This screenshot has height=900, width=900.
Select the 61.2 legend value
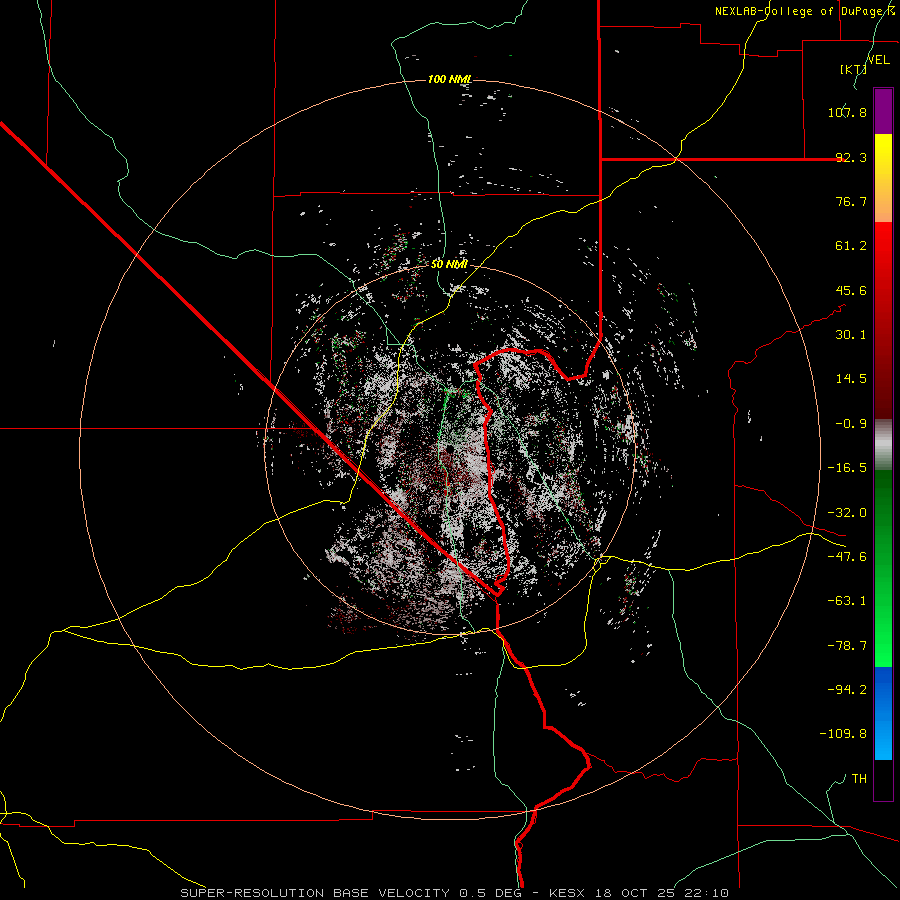click(851, 246)
